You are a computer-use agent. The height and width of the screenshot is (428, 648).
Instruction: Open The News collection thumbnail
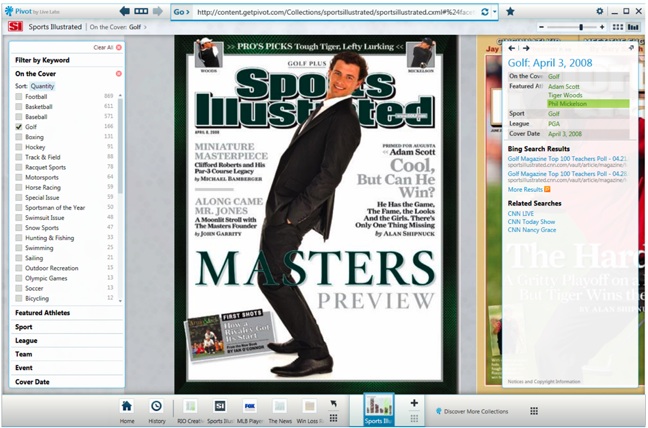[279, 407]
